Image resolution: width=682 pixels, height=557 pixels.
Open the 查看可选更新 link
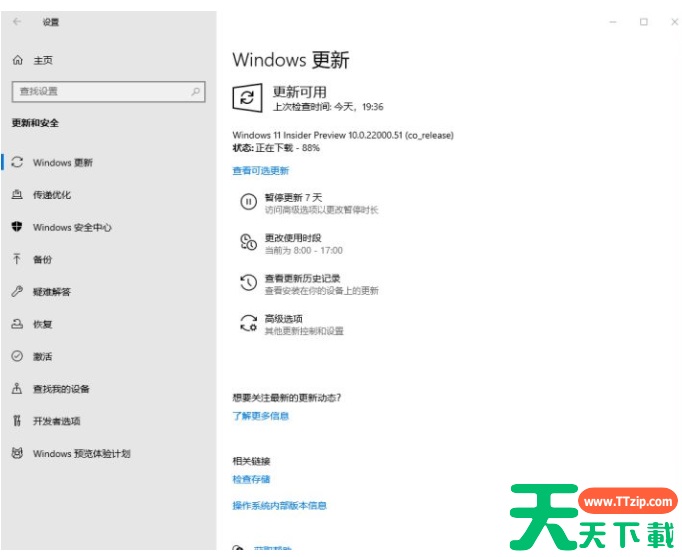pos(261,170)
